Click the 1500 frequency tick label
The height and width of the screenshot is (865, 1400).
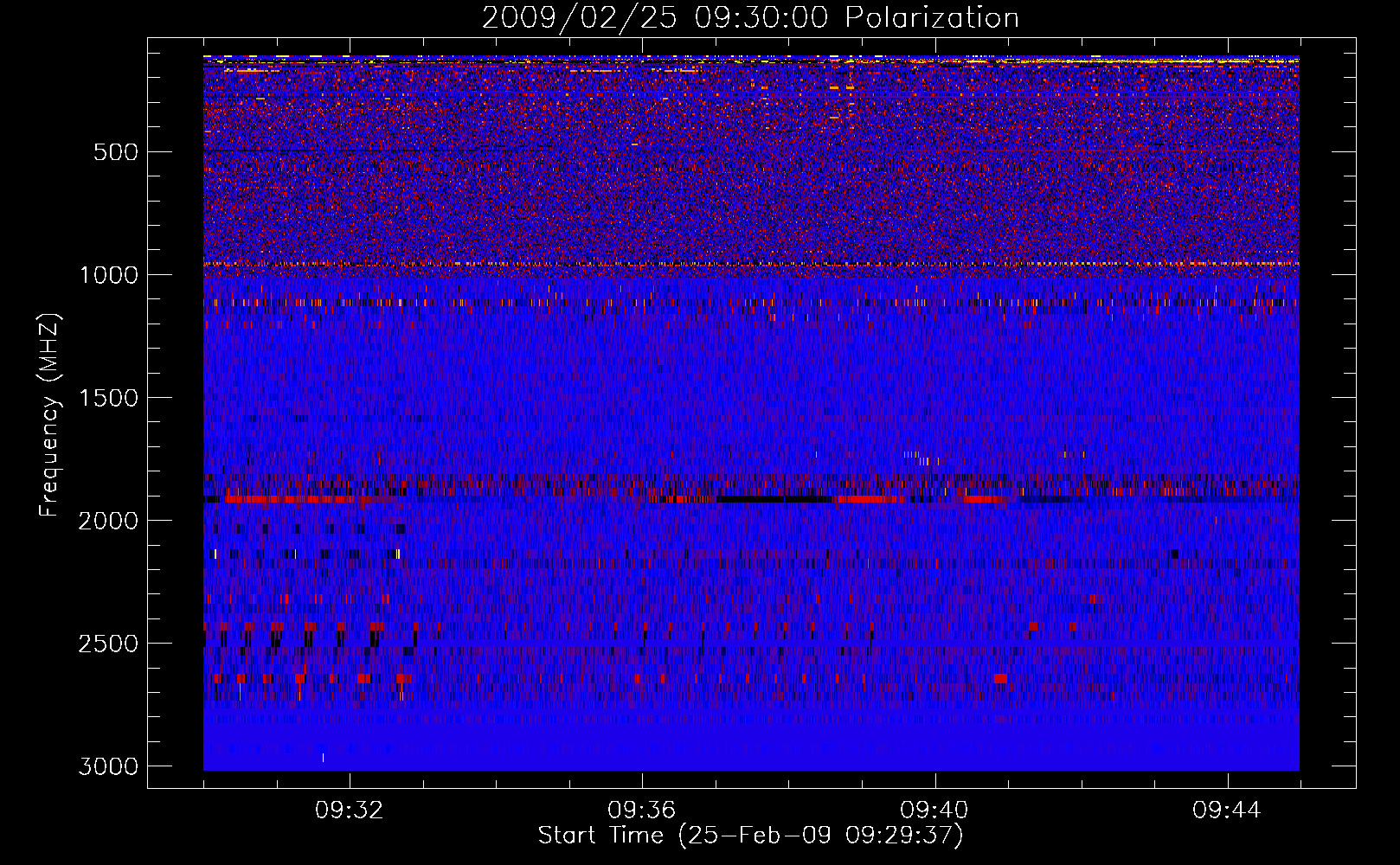tap(108, 398)
